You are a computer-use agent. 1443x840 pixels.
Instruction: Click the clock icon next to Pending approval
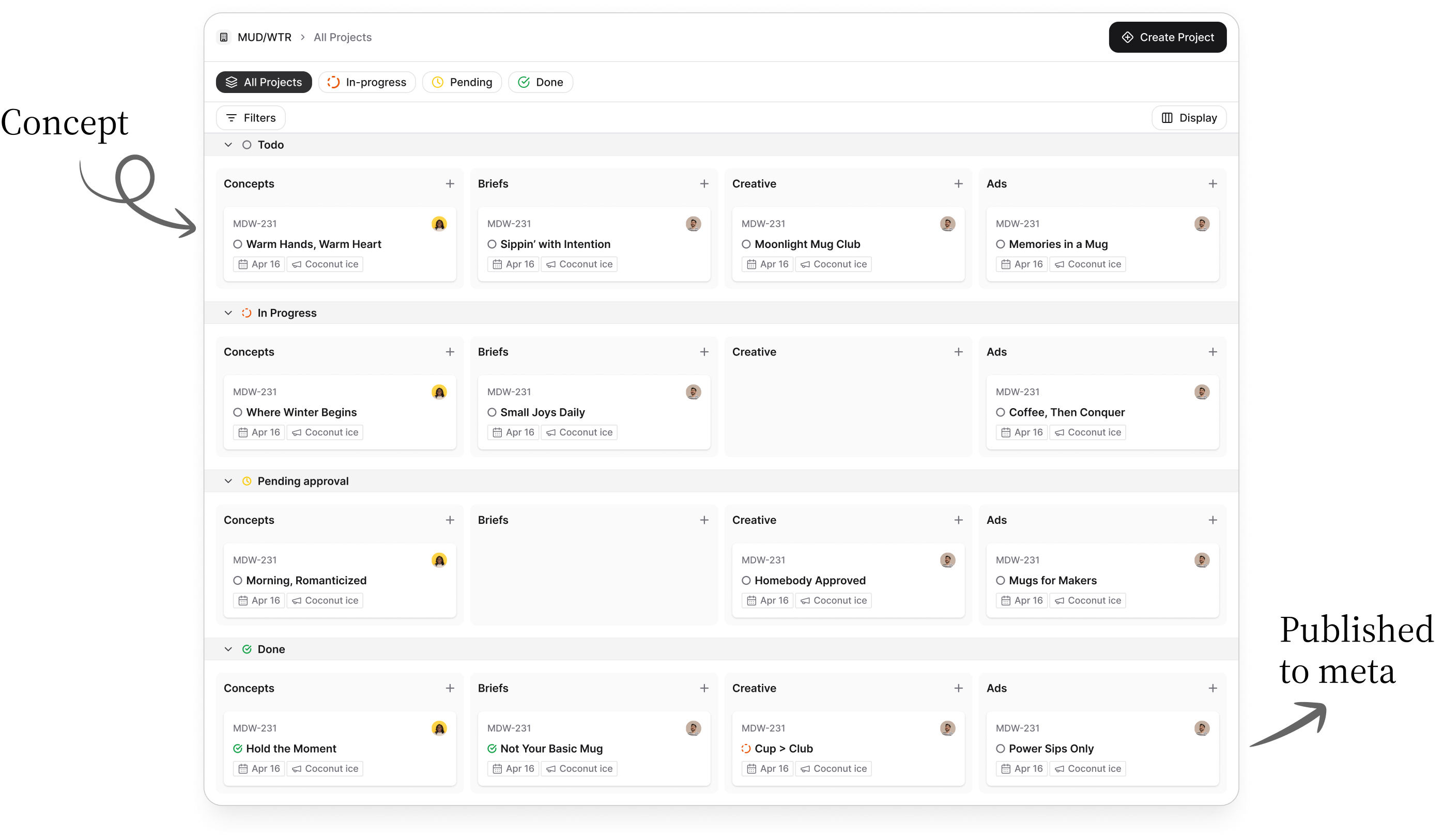coord(247,480)
